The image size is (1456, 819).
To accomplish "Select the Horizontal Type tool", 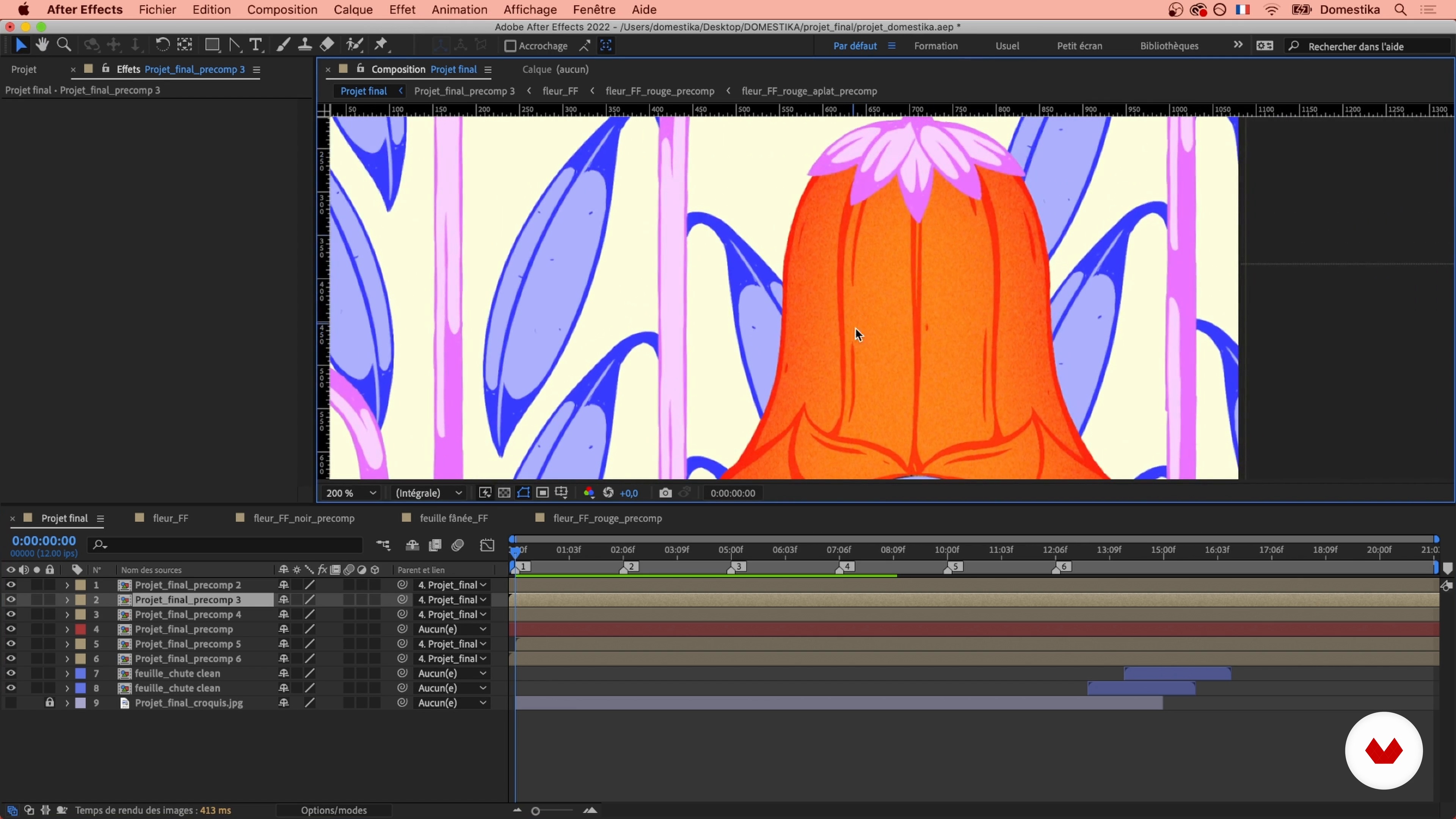I will point(256,45).
